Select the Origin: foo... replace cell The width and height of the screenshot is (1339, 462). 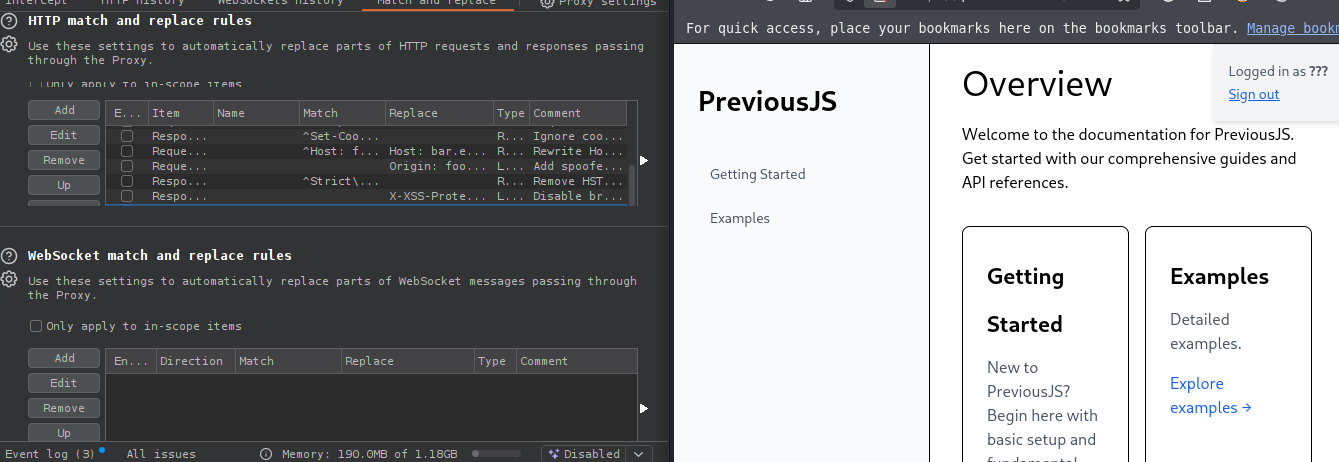[x=439, y=166]
